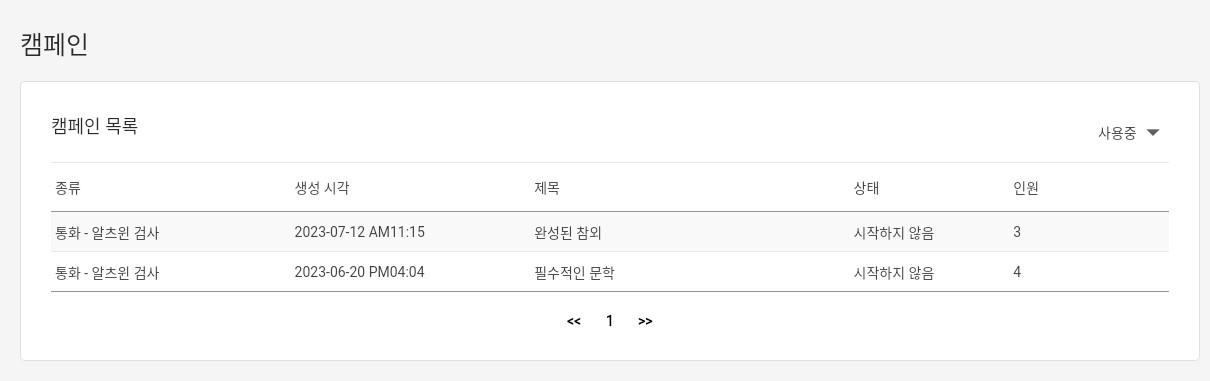Sort by 생성 시각 column header
The height and width of the screenshot is (381, 1210).
[322, 188]
